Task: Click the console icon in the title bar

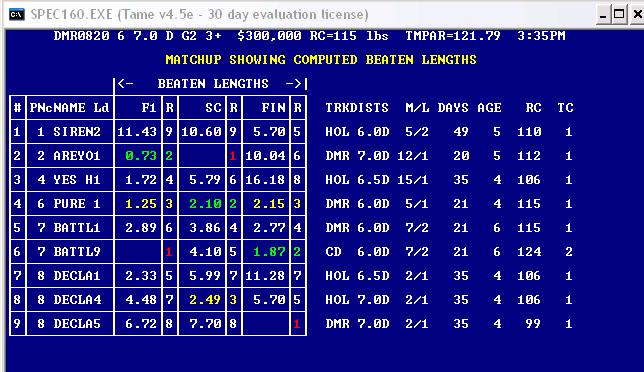Action: coord(16,15)
